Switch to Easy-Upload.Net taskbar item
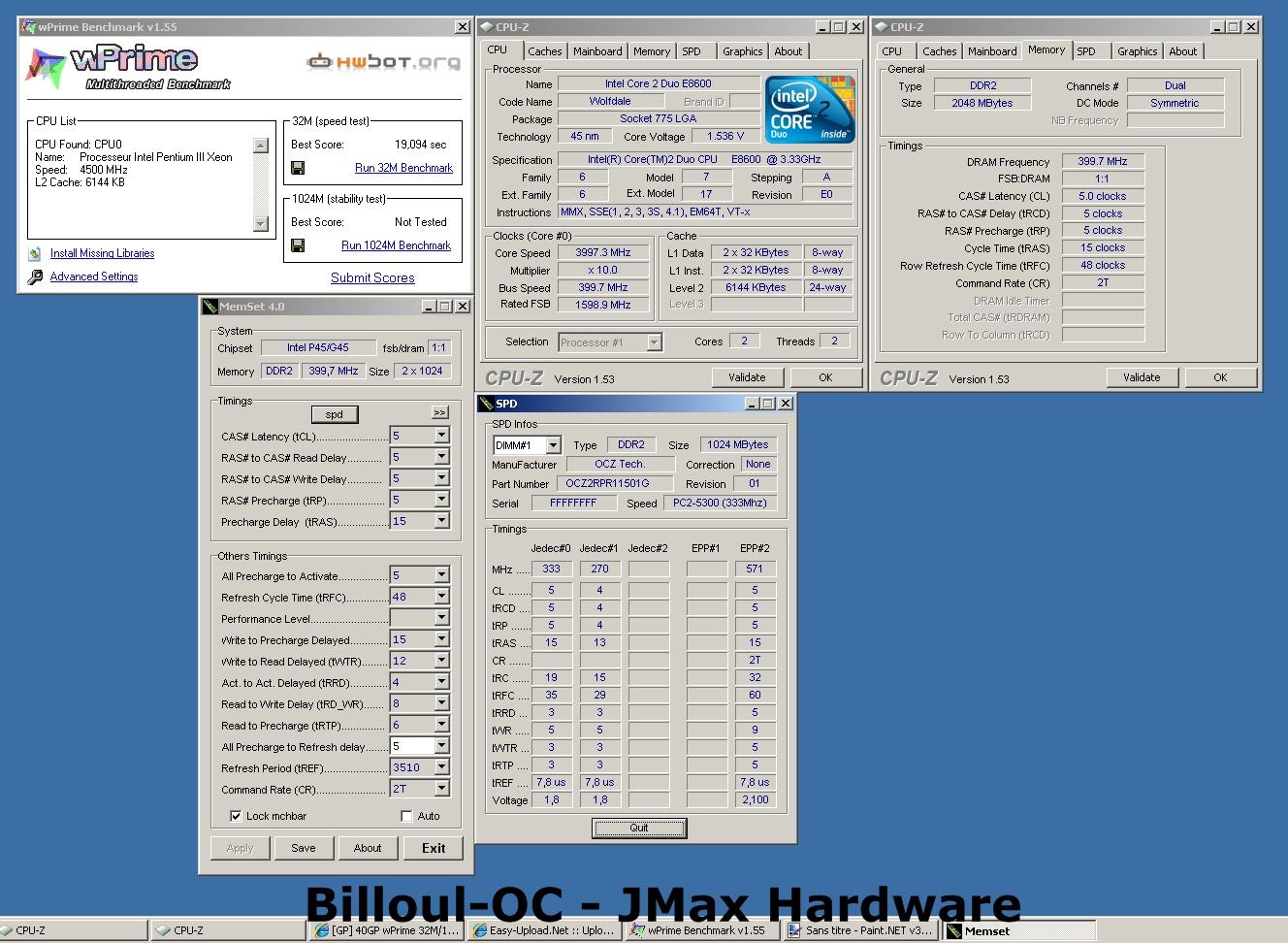1288x943 pixels. click(x=544, y=930)
